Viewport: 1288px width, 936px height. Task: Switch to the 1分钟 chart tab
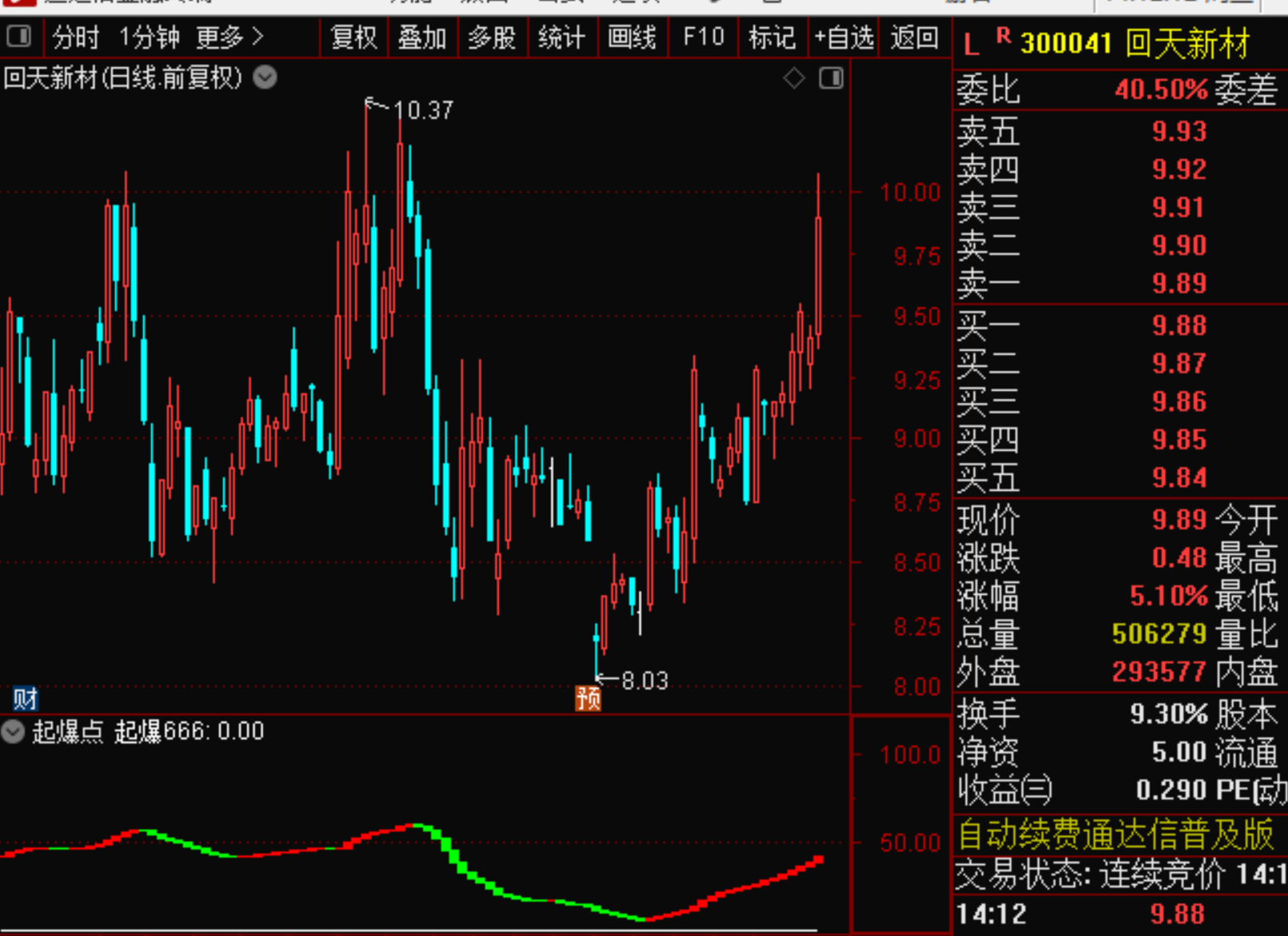(146, 37)
